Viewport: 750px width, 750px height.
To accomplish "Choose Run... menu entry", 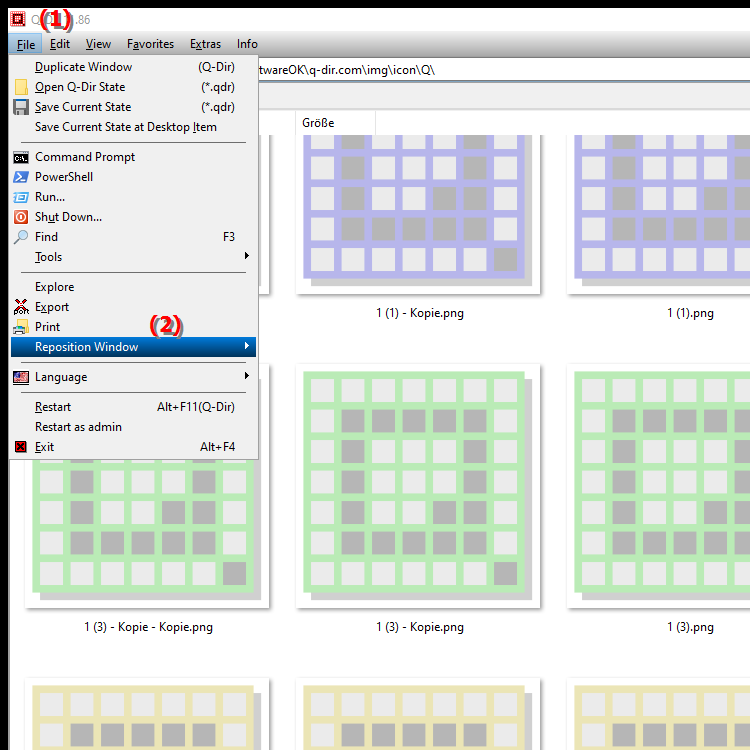I will coord(133,197).
